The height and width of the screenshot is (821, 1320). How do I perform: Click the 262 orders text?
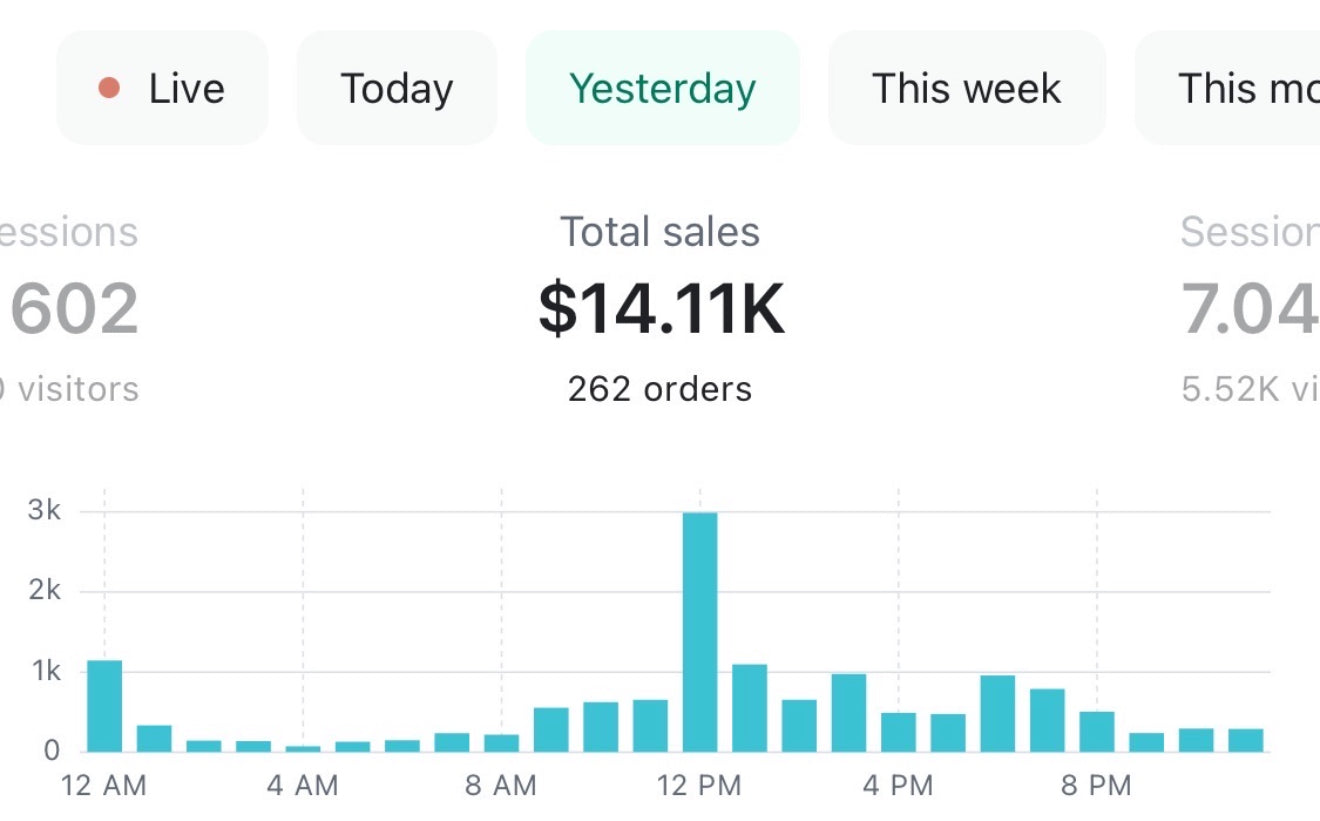[660, 389]
